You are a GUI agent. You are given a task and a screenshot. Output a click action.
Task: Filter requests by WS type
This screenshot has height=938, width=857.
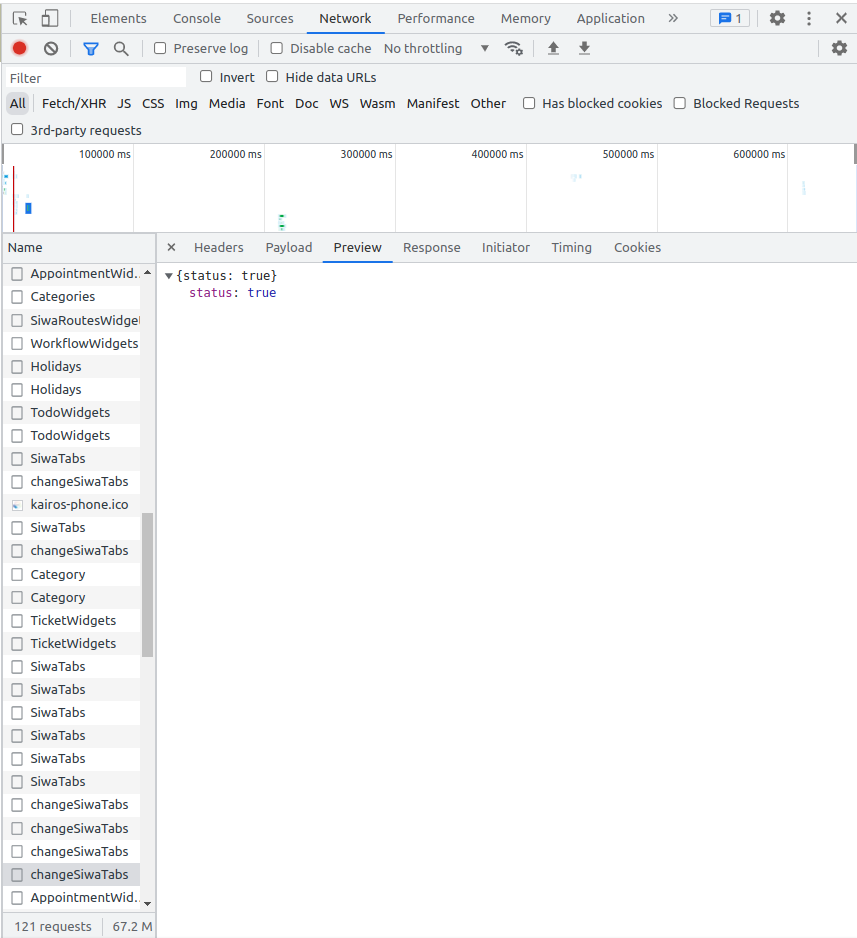339,103
